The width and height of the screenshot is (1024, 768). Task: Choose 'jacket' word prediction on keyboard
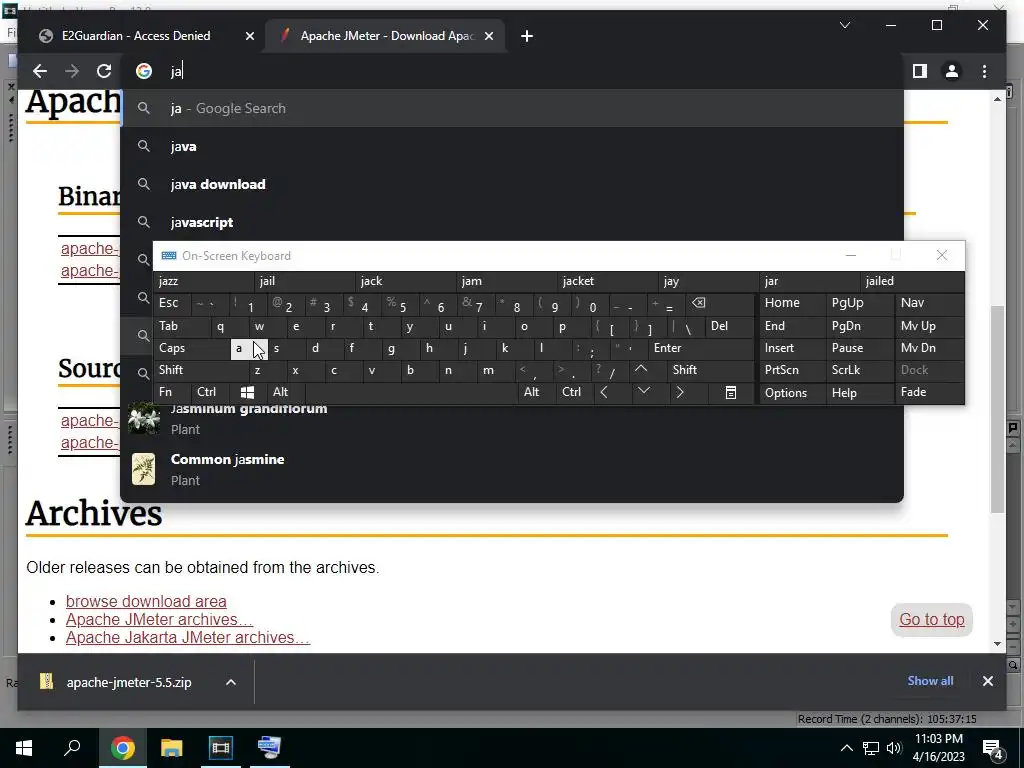[608, 281]
